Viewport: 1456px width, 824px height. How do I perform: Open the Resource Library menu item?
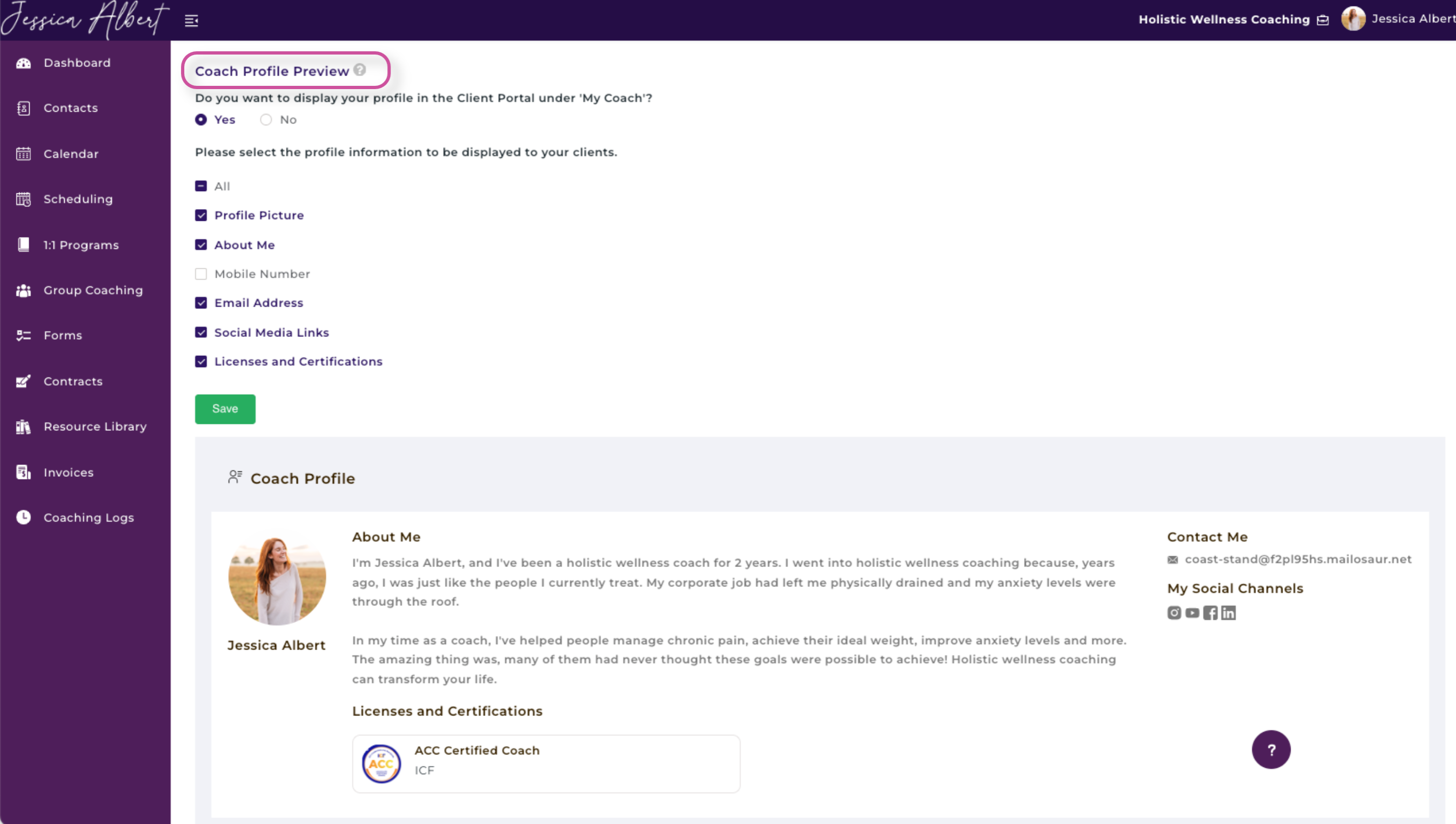(85, 427)
